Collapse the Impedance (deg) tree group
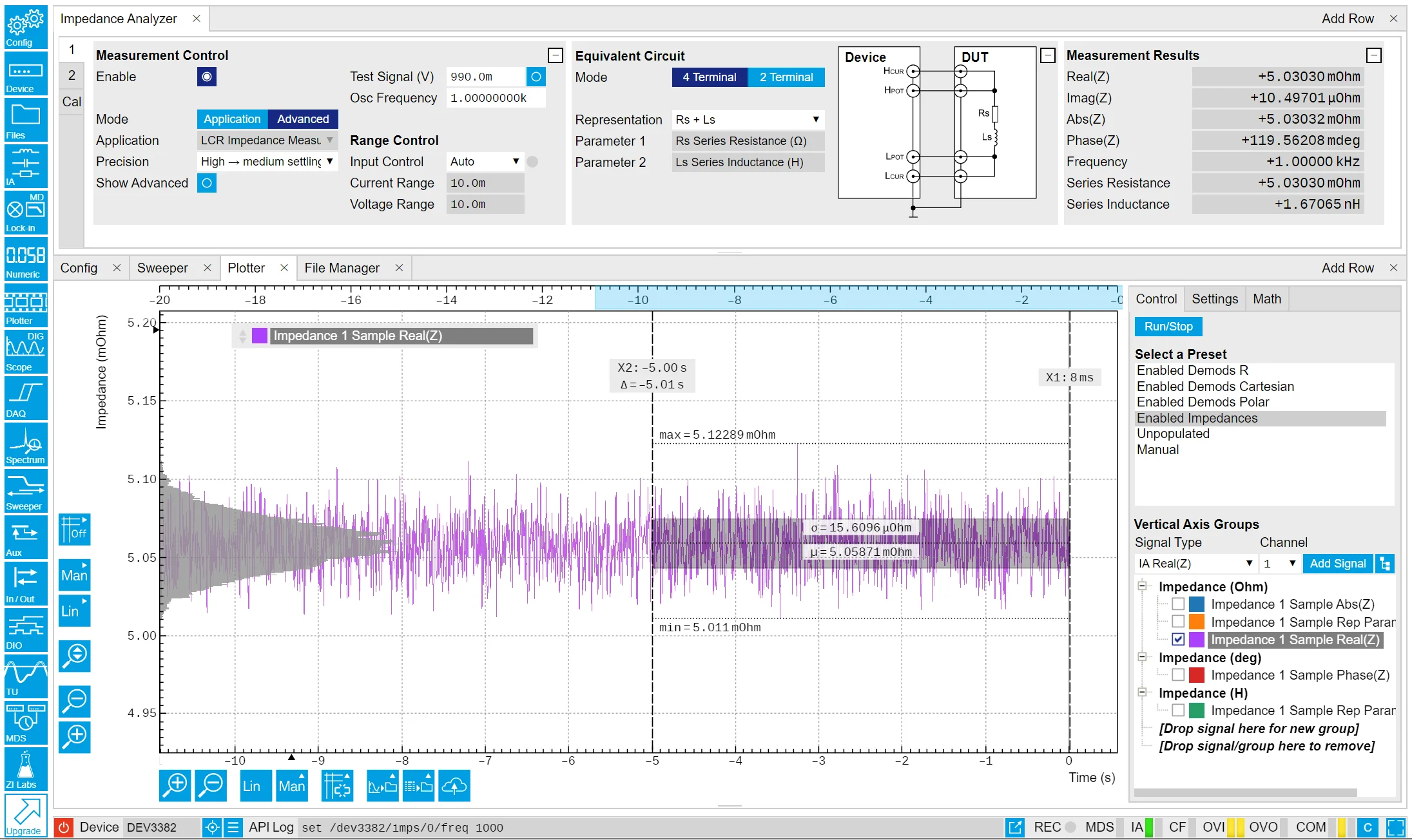1412x840 pixels. [1142, 657]
